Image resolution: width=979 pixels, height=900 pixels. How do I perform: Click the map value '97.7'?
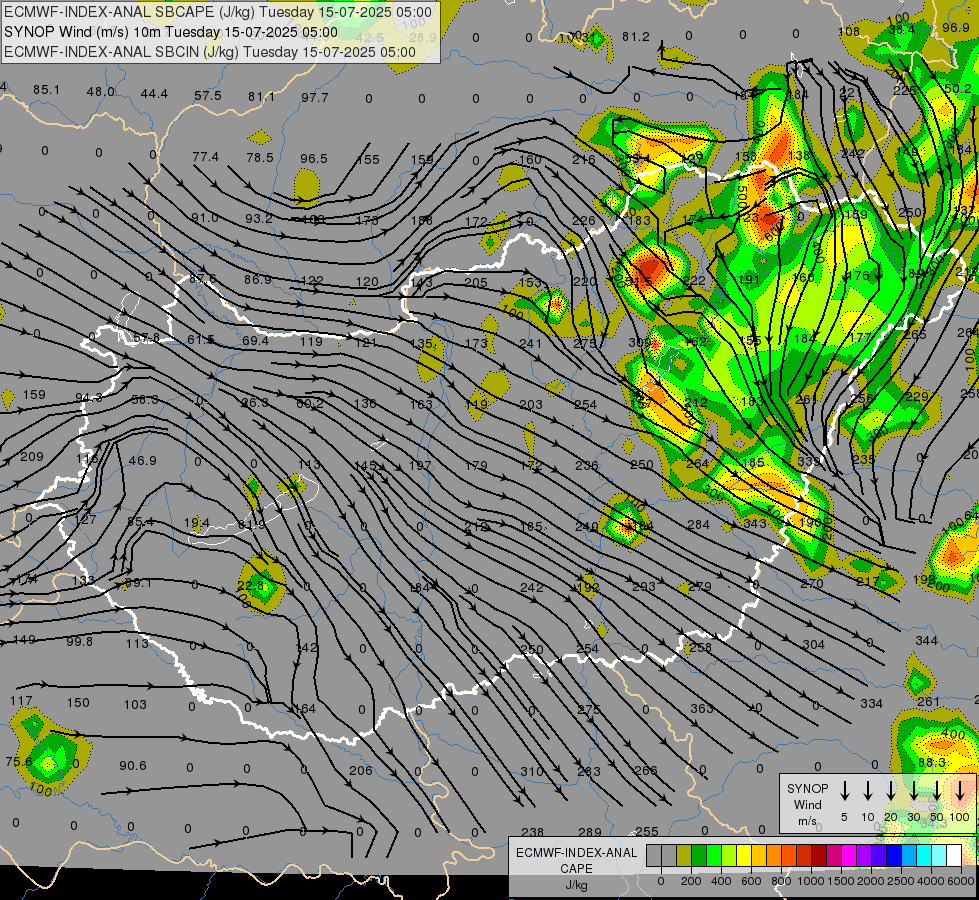[315, 97]
